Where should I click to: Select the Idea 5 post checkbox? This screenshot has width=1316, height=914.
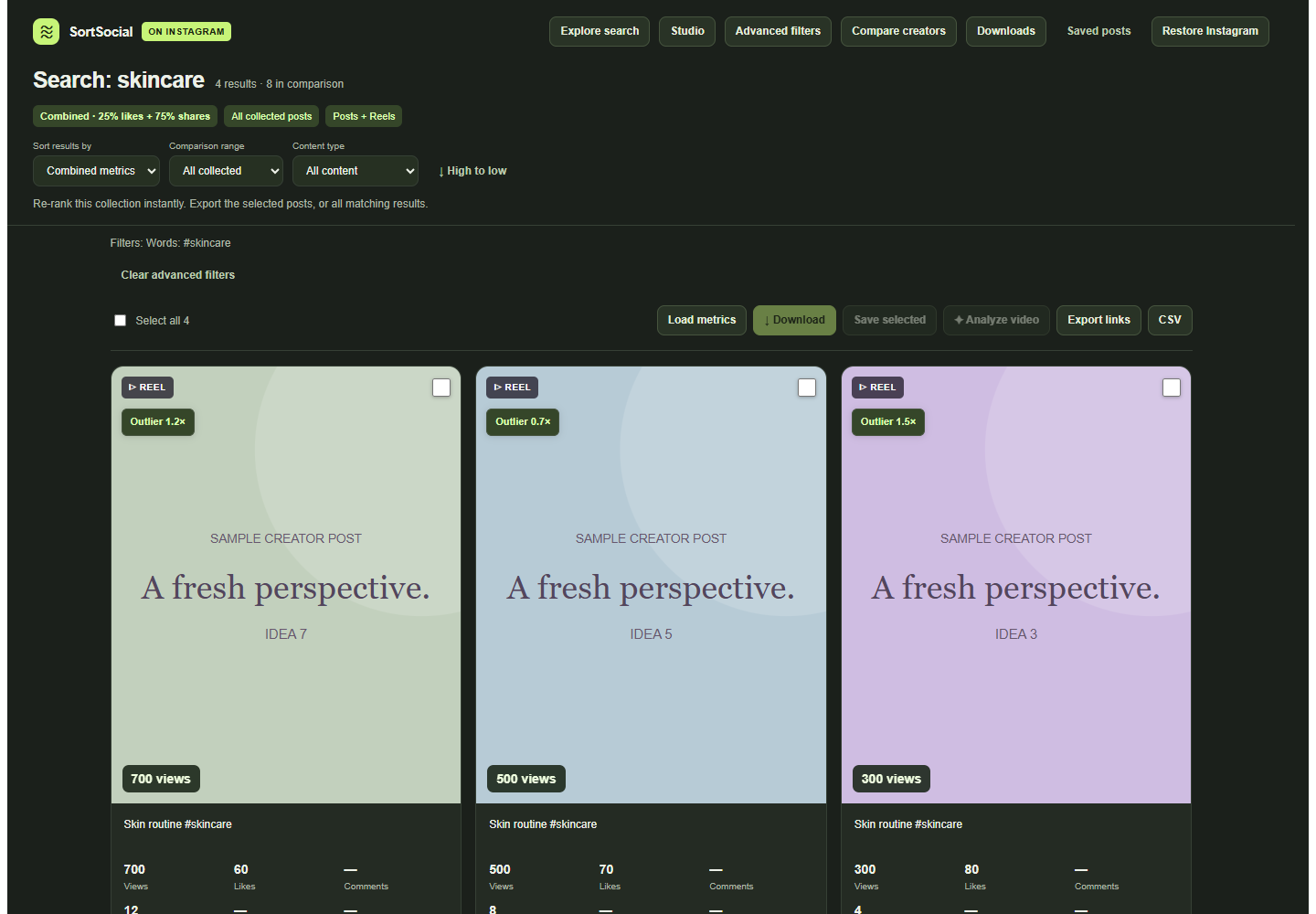[807, 388]
